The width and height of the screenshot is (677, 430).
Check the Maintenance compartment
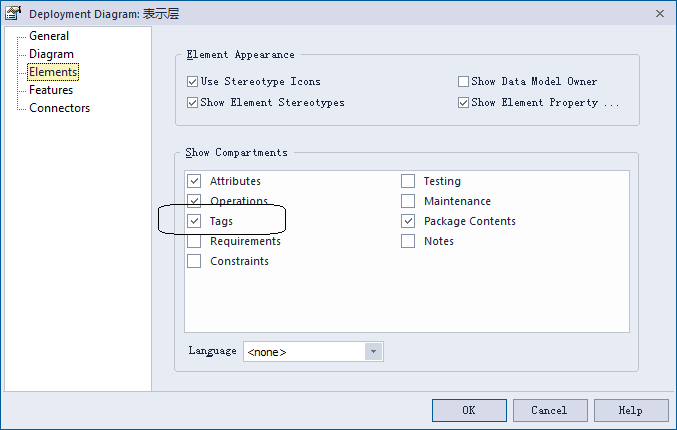coord(408,201)
